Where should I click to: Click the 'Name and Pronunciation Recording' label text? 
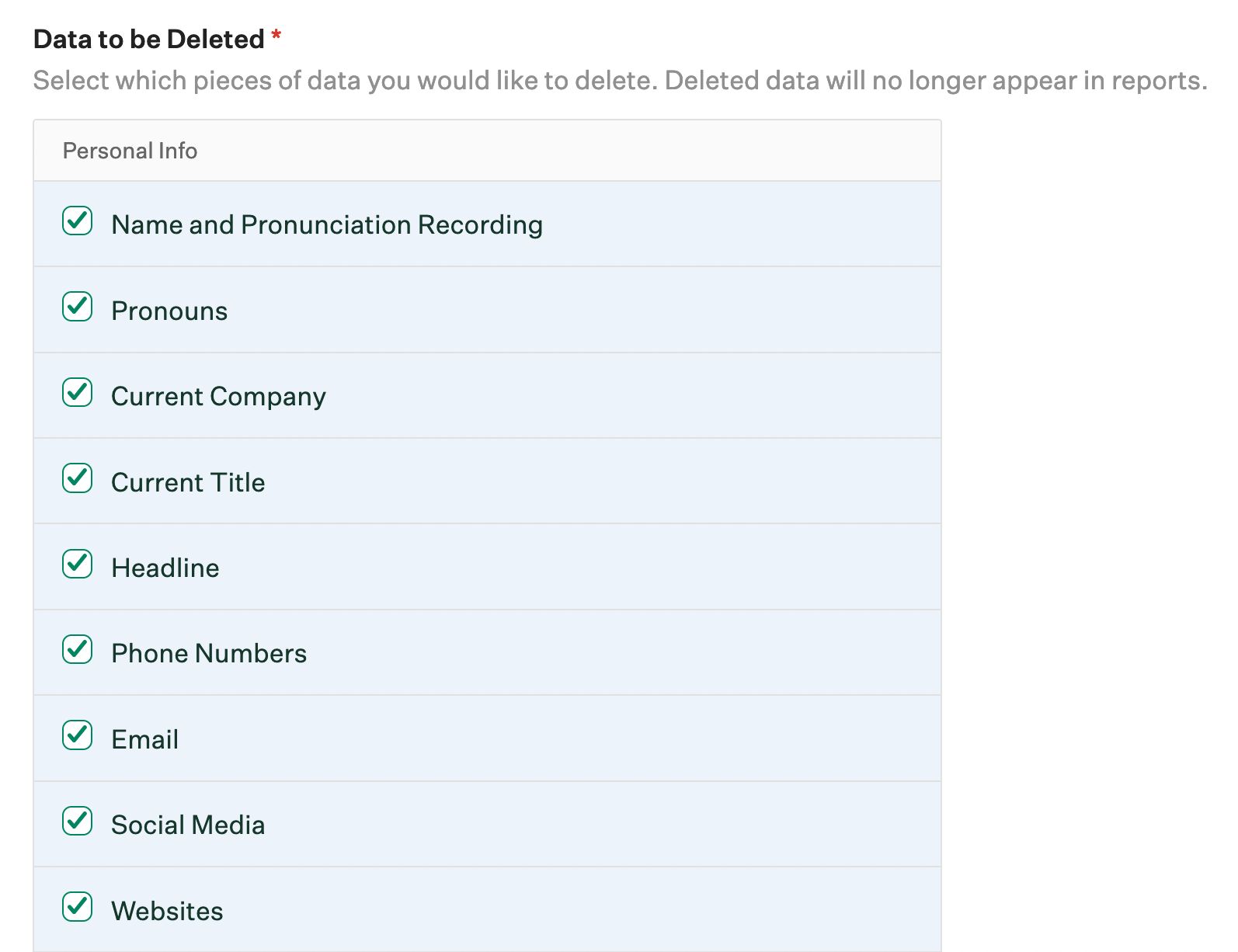pos(327,225)
